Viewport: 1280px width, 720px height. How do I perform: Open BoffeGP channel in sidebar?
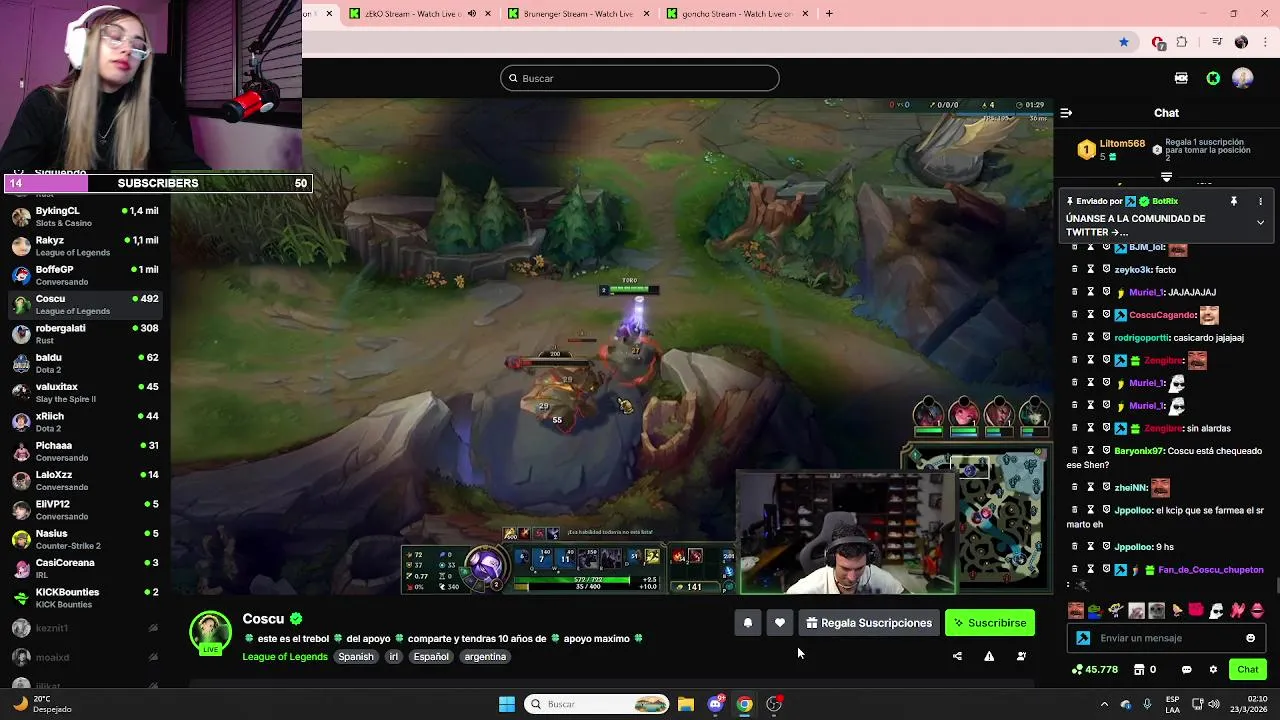click(85, 275)
